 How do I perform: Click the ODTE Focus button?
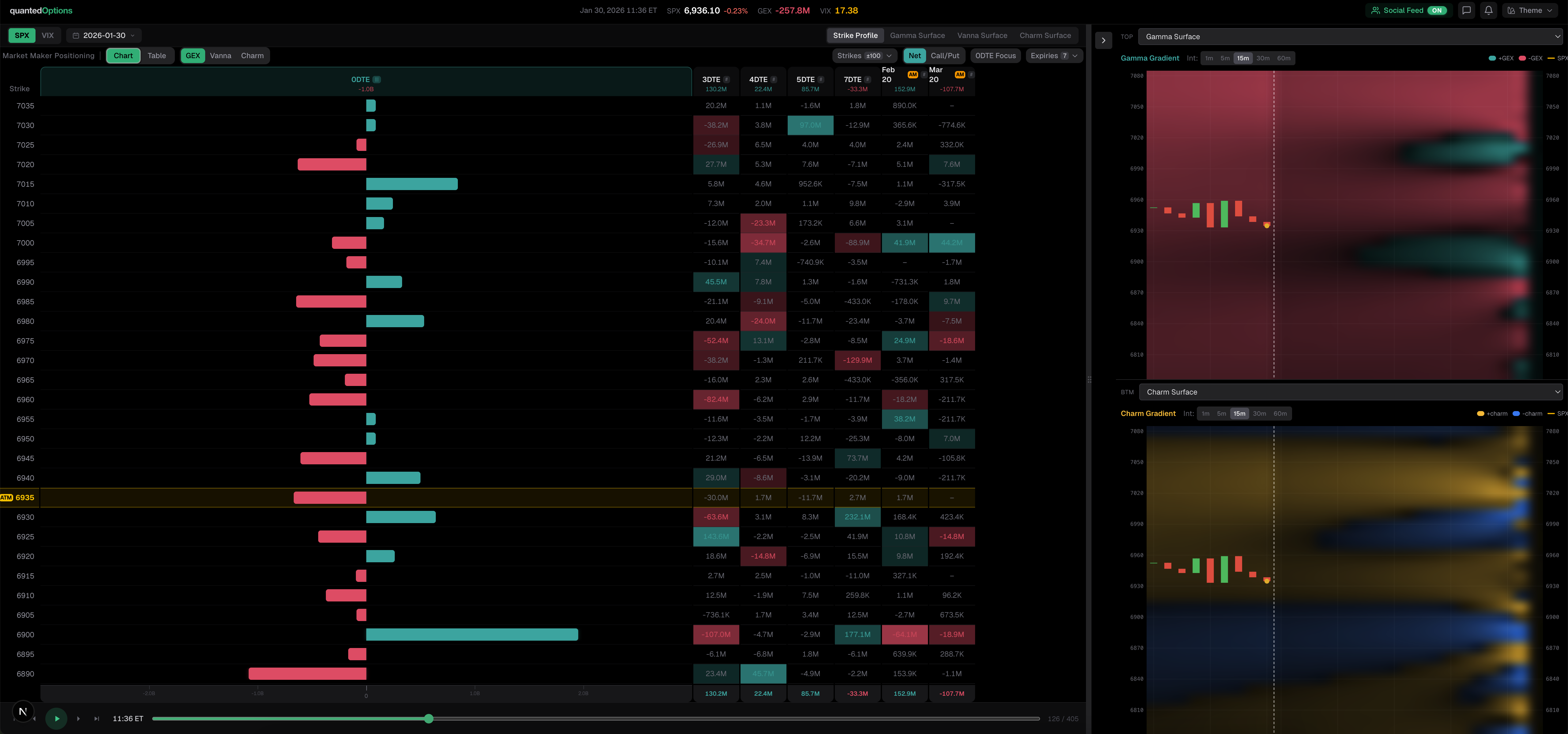click(995, 55)
